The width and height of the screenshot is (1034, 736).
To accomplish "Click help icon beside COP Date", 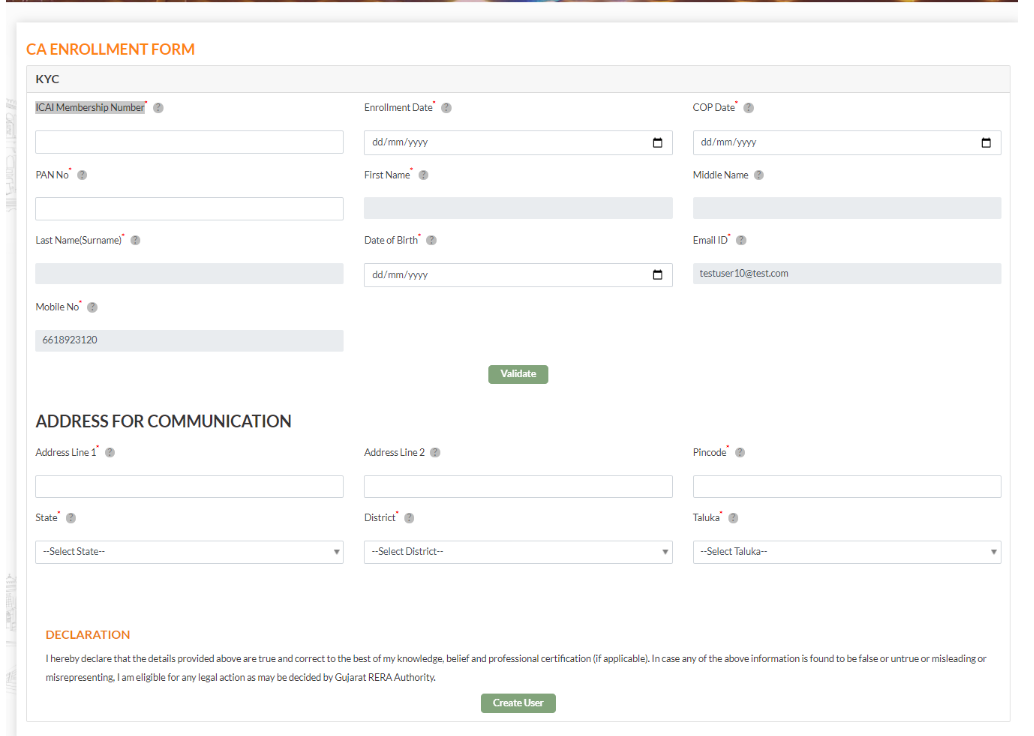I will click(748, 107).
